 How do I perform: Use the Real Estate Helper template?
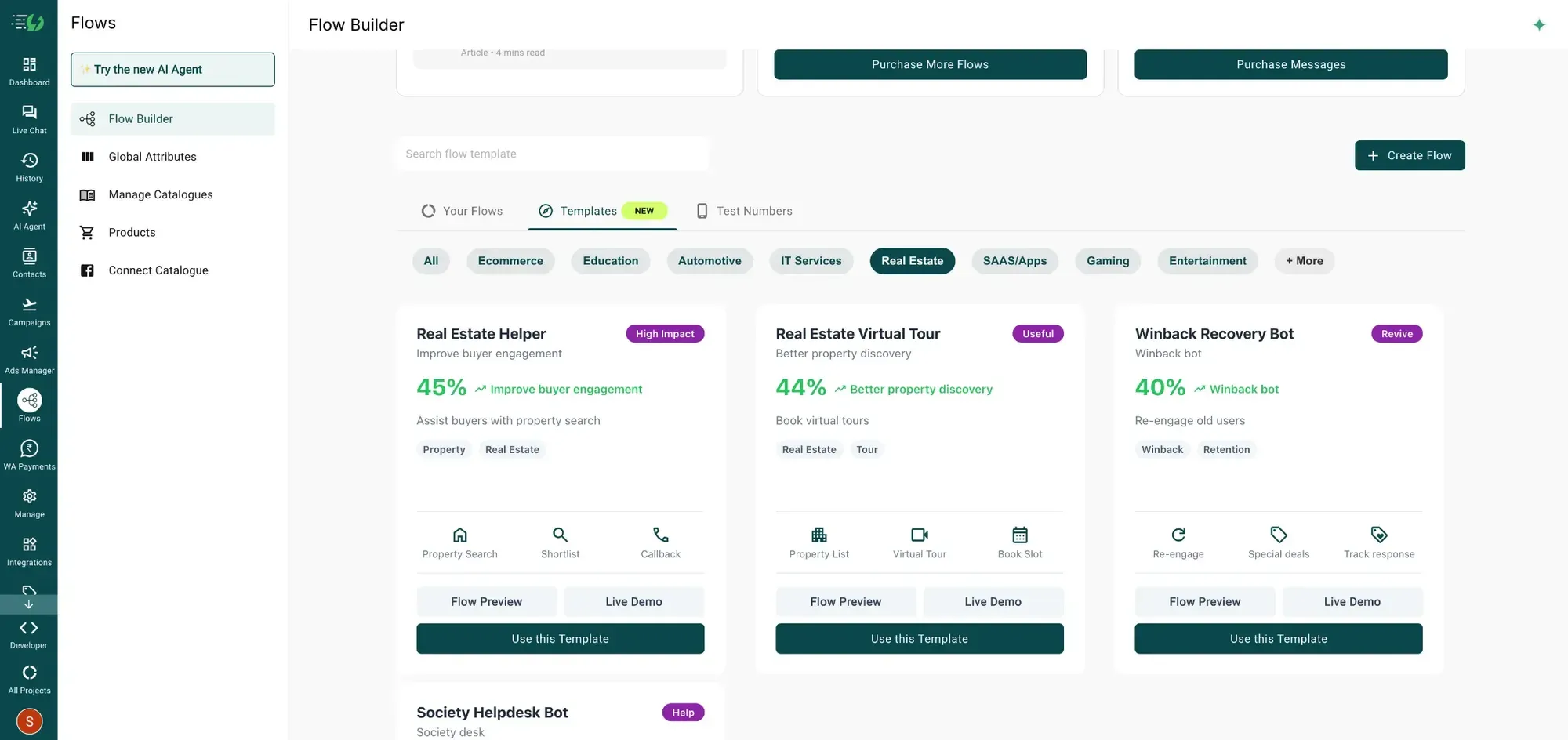coord(561,639)
